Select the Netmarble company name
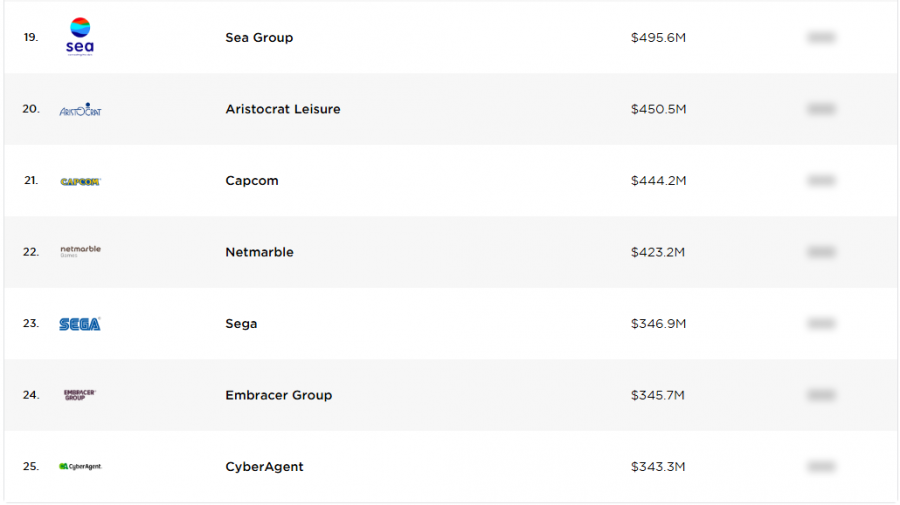The height and width of the screenshot is (505, 900). (x=259, y=252)
